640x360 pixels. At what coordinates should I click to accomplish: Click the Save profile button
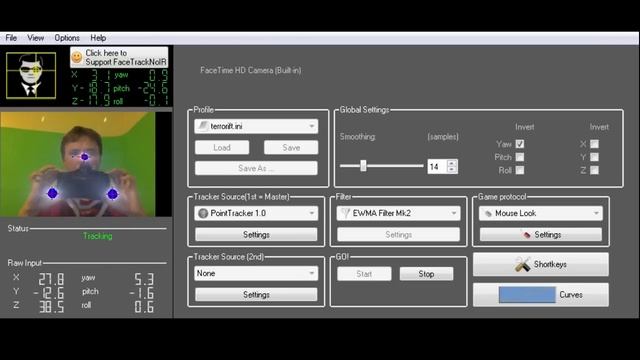pyautogui.click(x=291, y=147)
